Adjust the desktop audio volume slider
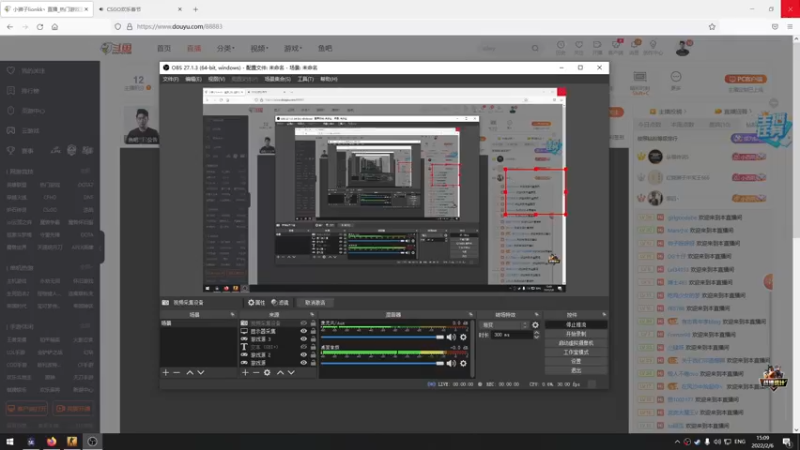This screenshot has width=800, height=450. 382,363
